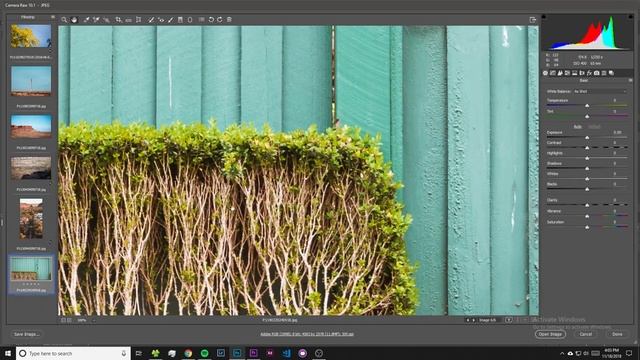Select the Spot Removal tool
The height and width of the screenshot is (360, 640).
point(151,20)
